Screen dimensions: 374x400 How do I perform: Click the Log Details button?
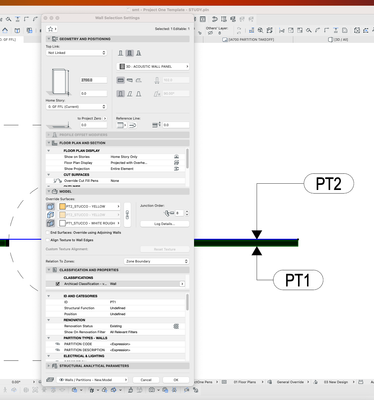pyautogui.click(x=165, y=224)
